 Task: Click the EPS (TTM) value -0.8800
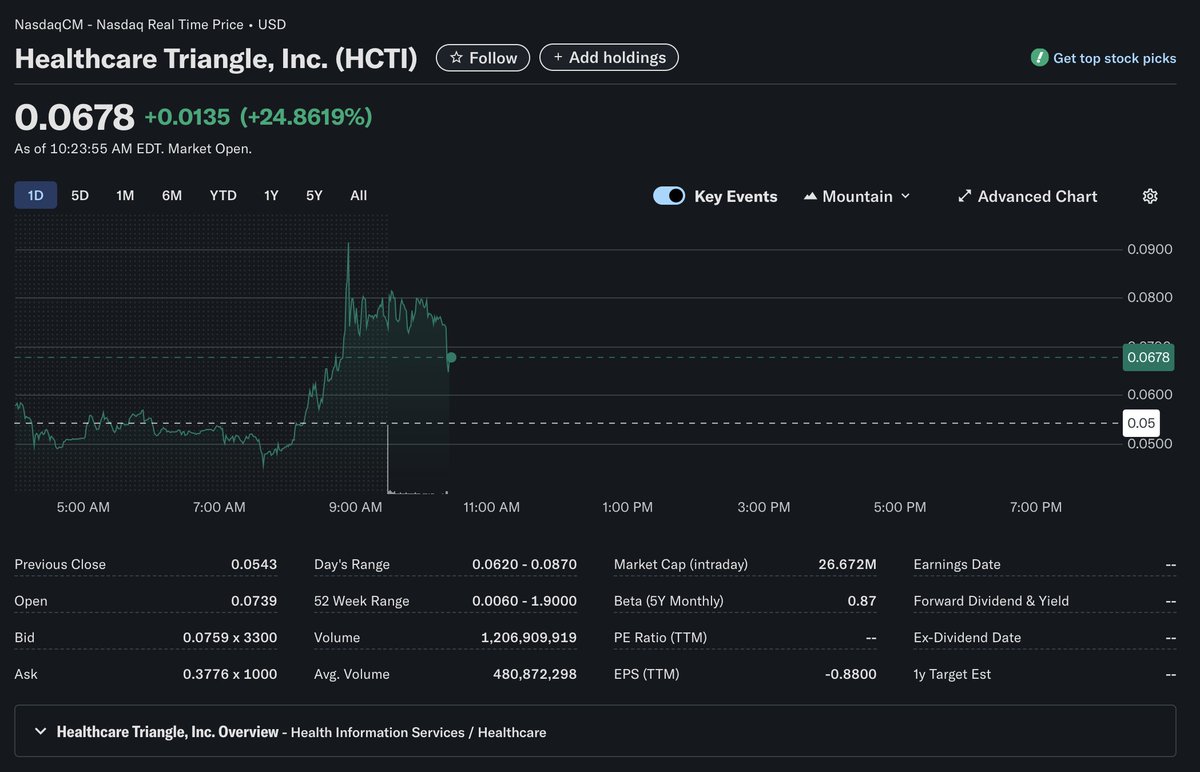[x=851, y=674]
